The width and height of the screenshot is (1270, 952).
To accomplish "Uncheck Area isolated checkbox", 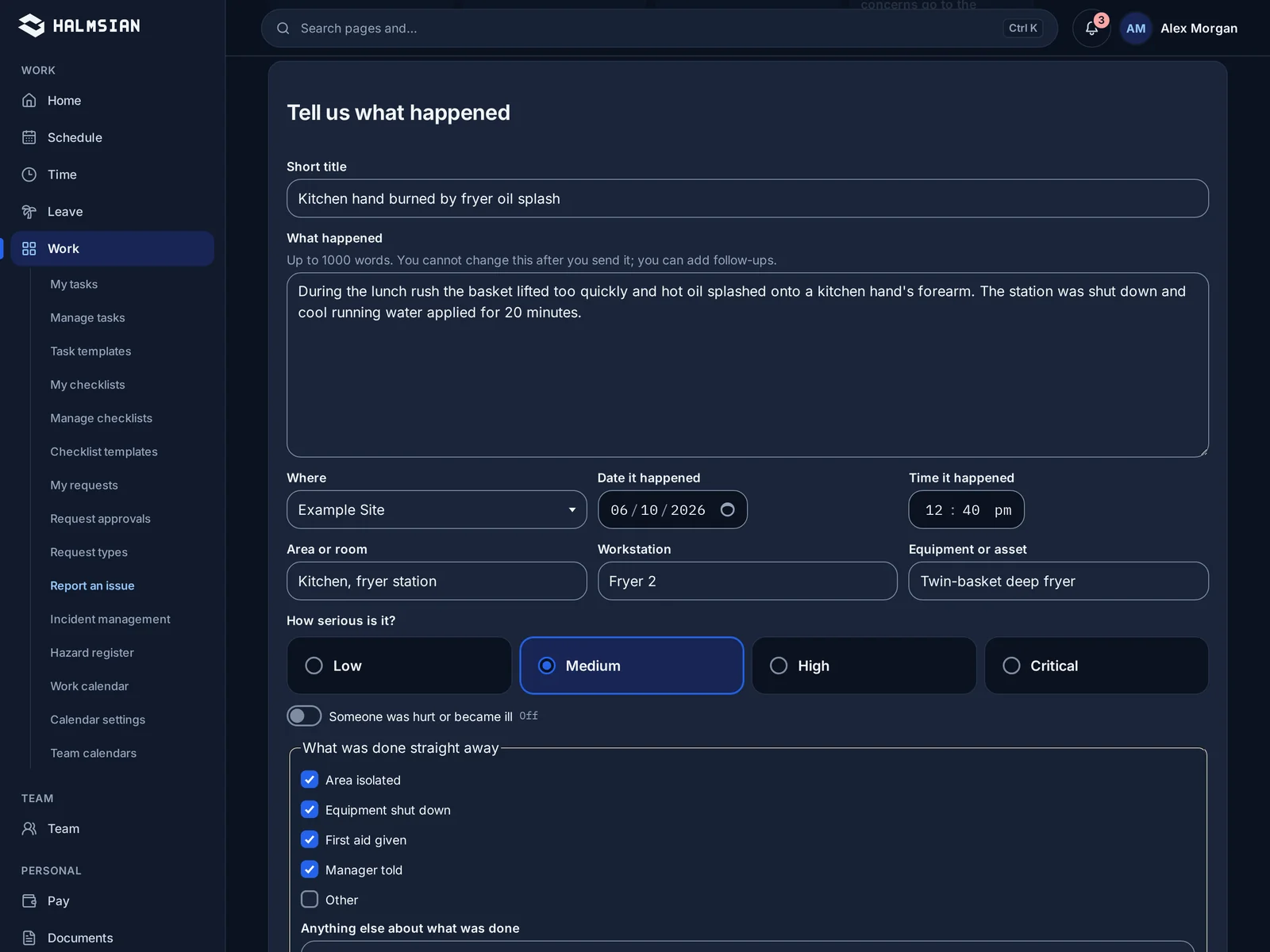I will click(310, 780).
